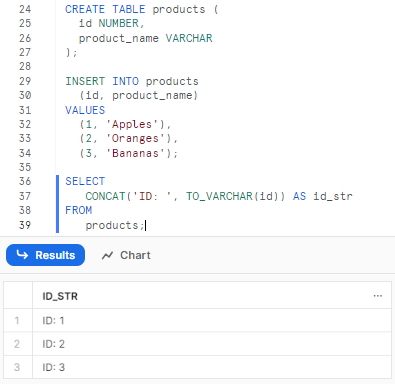Click the '(id, product_name)' code line
The height and width of the screenshot is (384, 395).
pyautogui.click(x=138, y=96)
